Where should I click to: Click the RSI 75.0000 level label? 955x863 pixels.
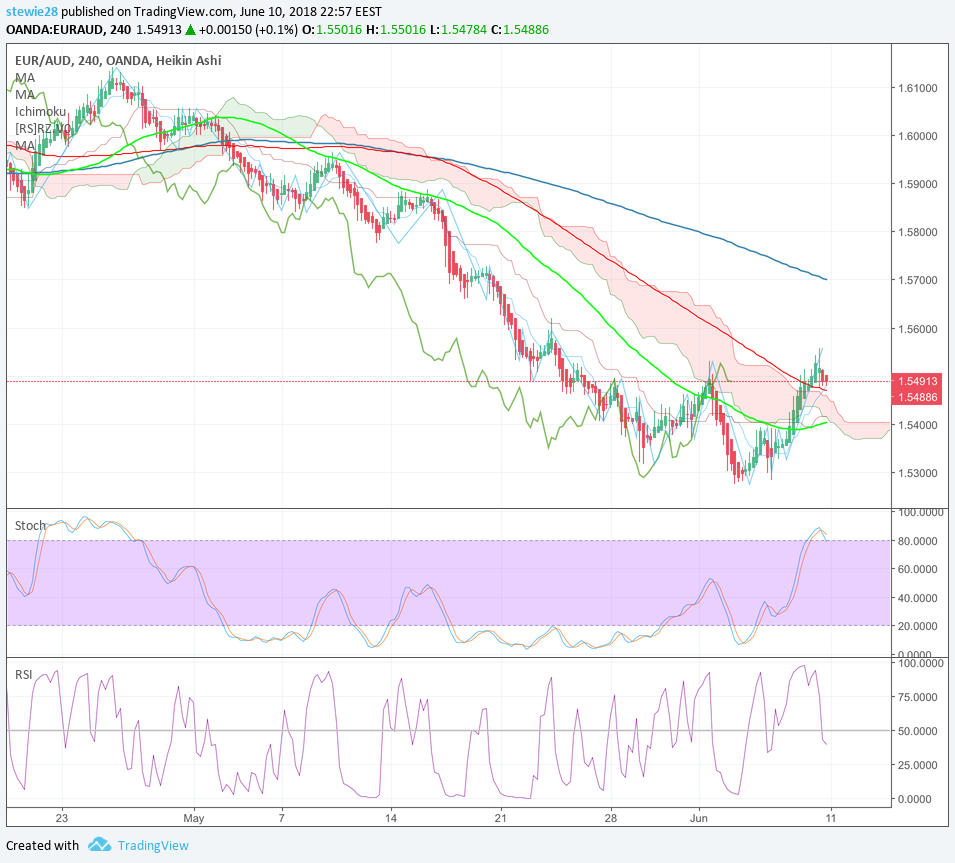(x=918, y=697)
